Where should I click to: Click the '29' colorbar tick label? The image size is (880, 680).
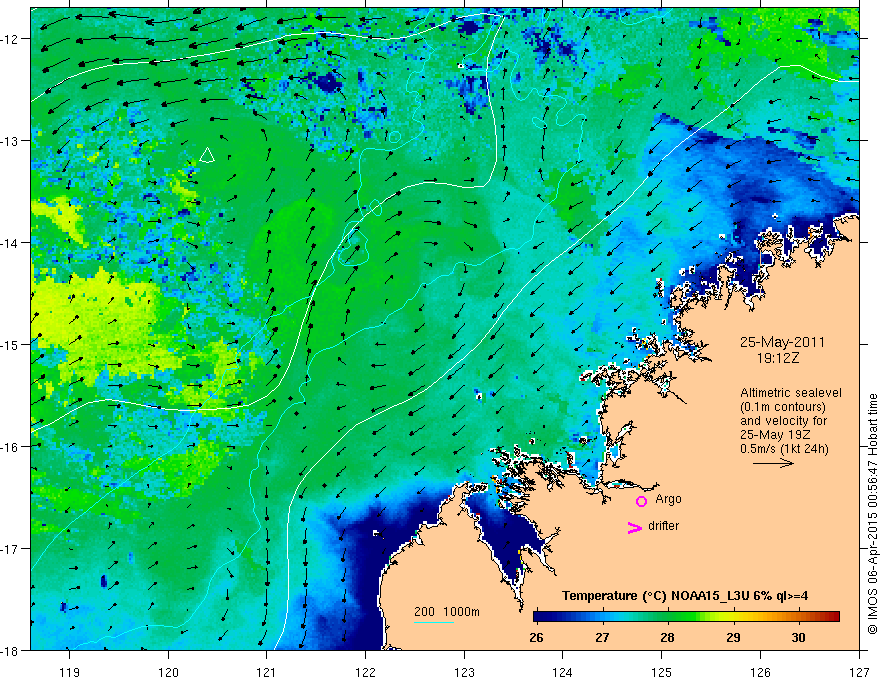point(733,637)
